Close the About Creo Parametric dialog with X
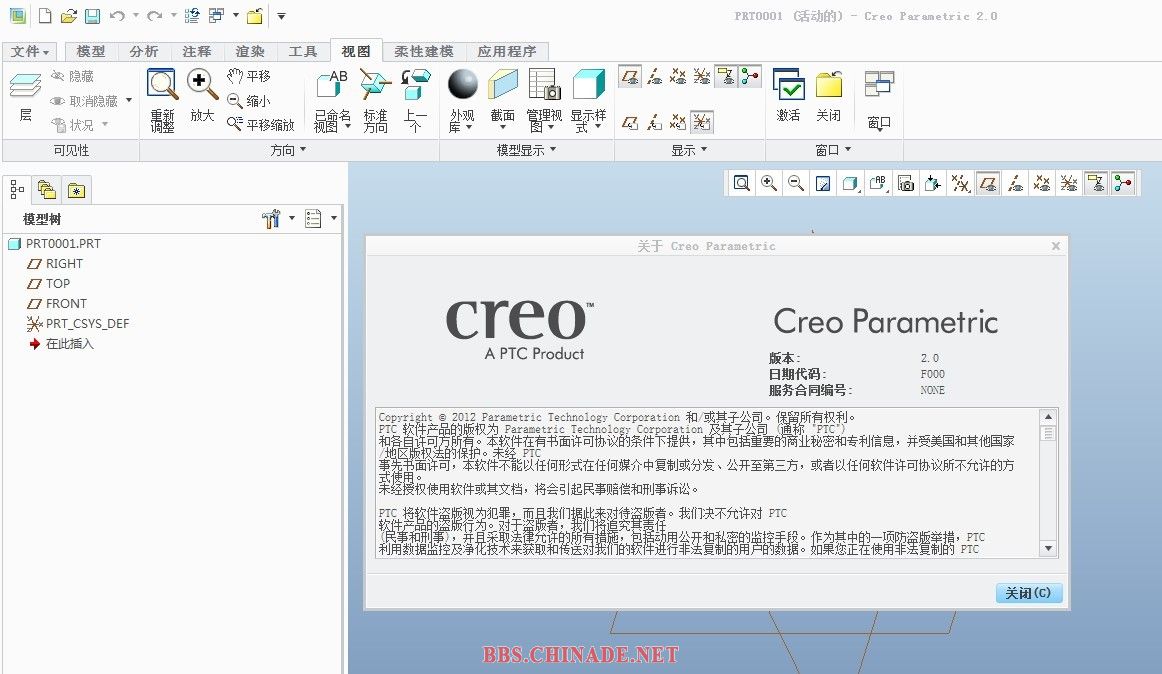Image resolution: width=1162 pixels, height=674 pixels. click(1056, 245)
